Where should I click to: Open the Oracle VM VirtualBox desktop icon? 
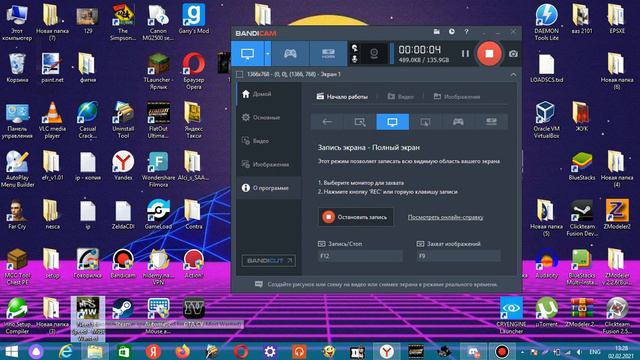[x=546, y=120]
